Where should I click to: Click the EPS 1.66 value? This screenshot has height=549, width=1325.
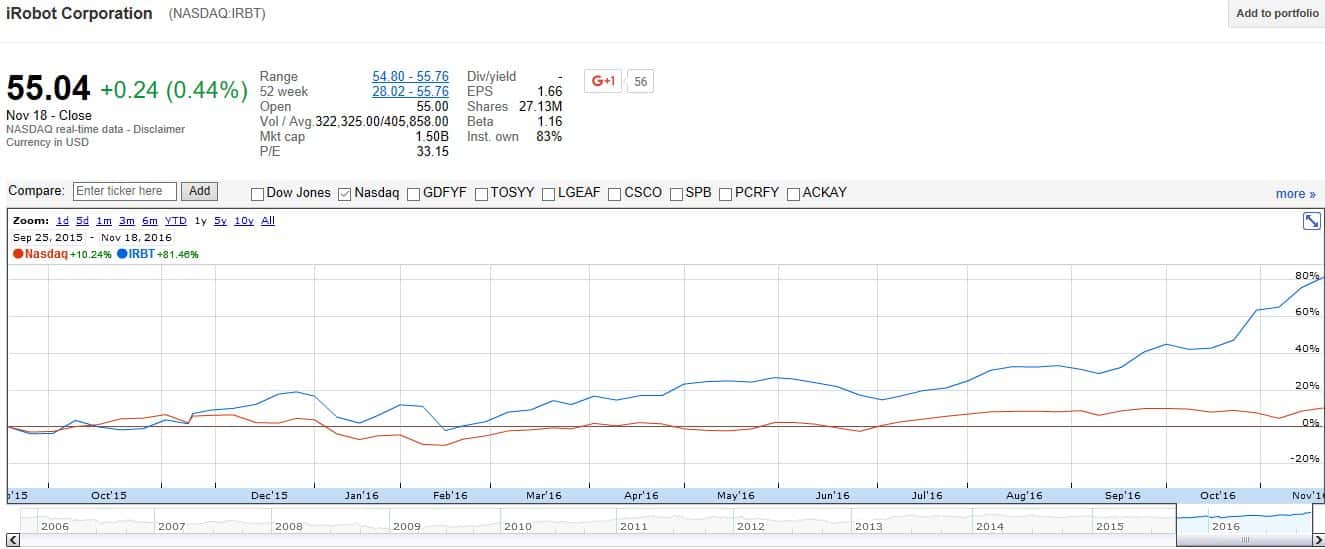tap(549, 91)
